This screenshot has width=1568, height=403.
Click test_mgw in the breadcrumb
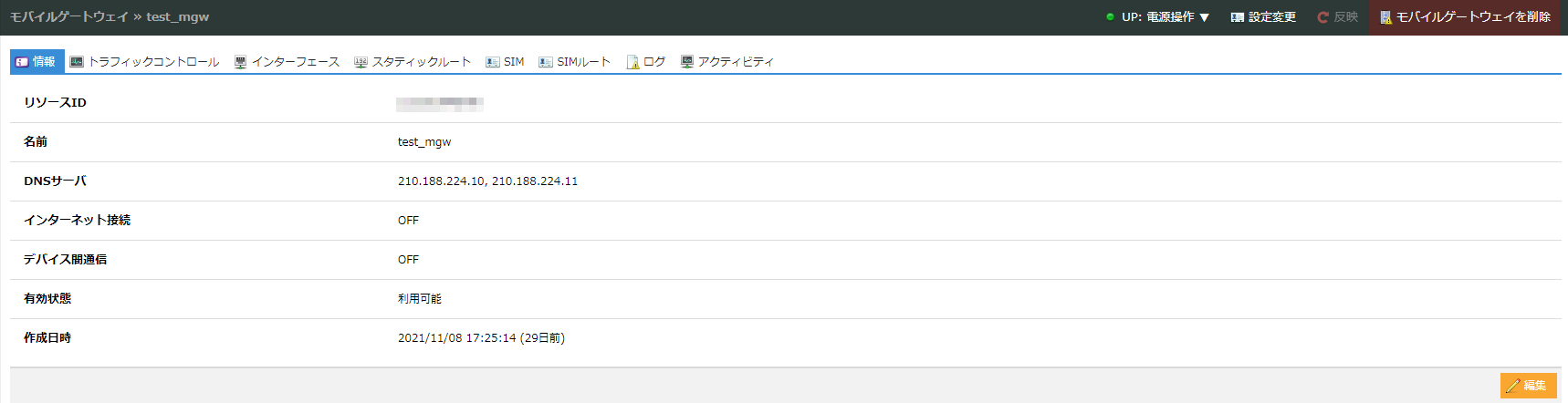pyautogui.click(x=178, y=17)
